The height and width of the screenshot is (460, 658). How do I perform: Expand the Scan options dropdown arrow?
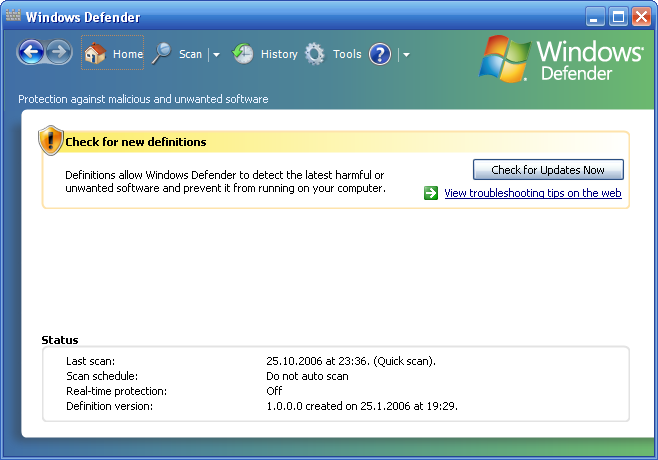point(216,55)
